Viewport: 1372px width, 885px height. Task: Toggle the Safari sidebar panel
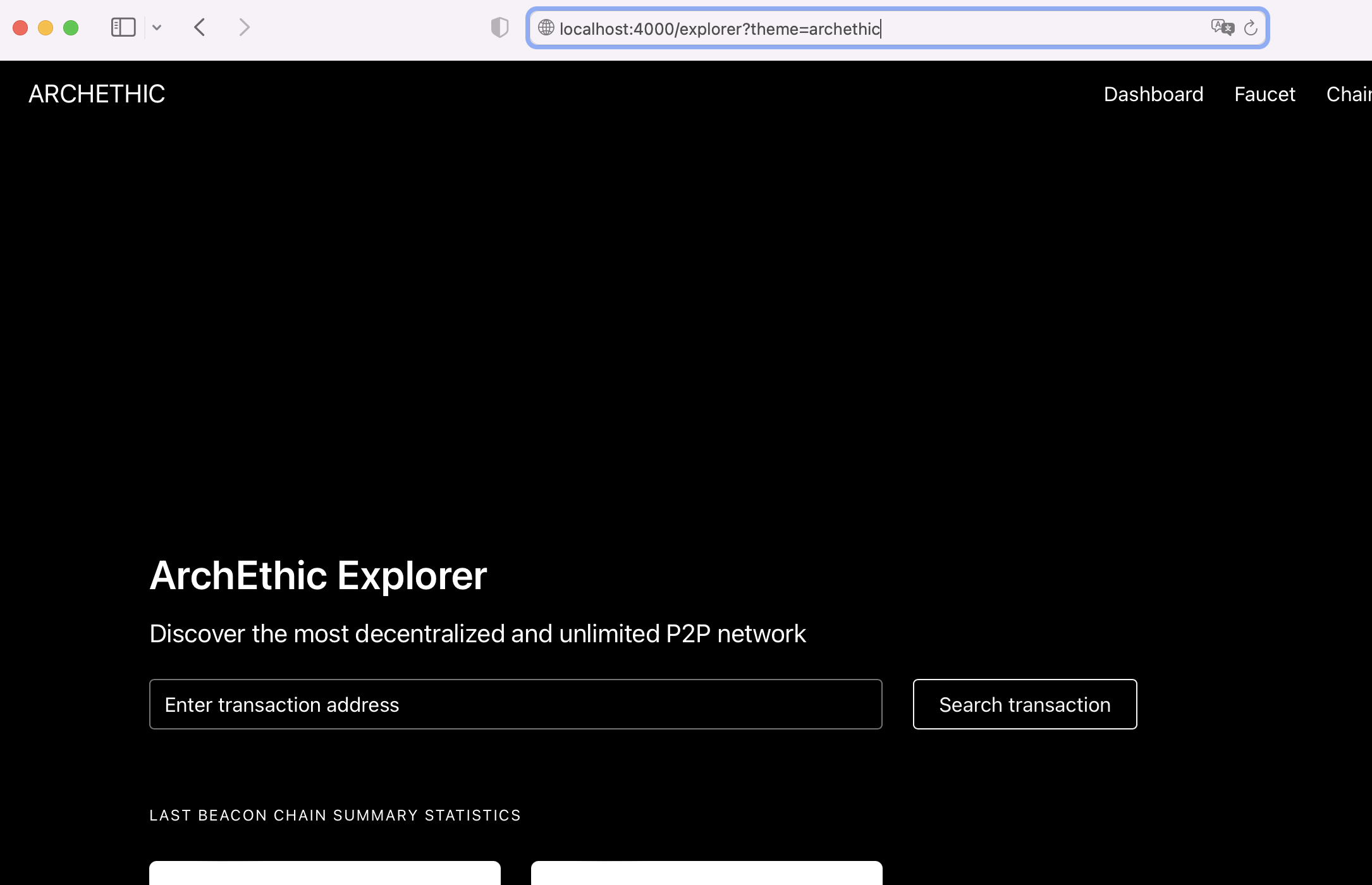pyautogui.click(x=123, y=27)
